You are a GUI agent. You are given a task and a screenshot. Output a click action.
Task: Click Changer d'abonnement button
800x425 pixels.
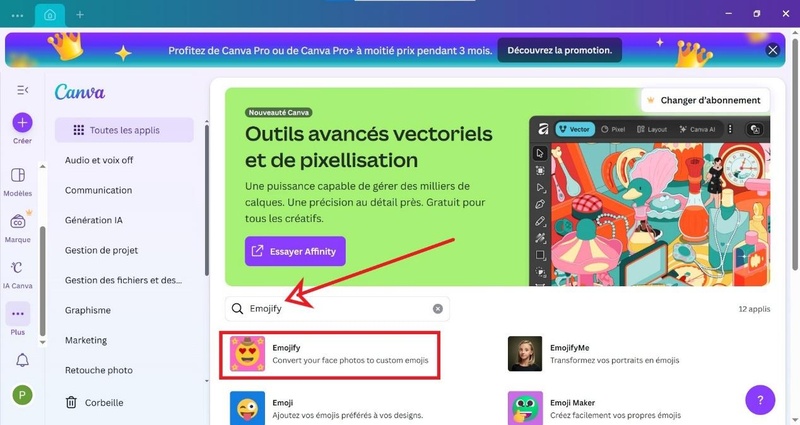coord(705,100)
